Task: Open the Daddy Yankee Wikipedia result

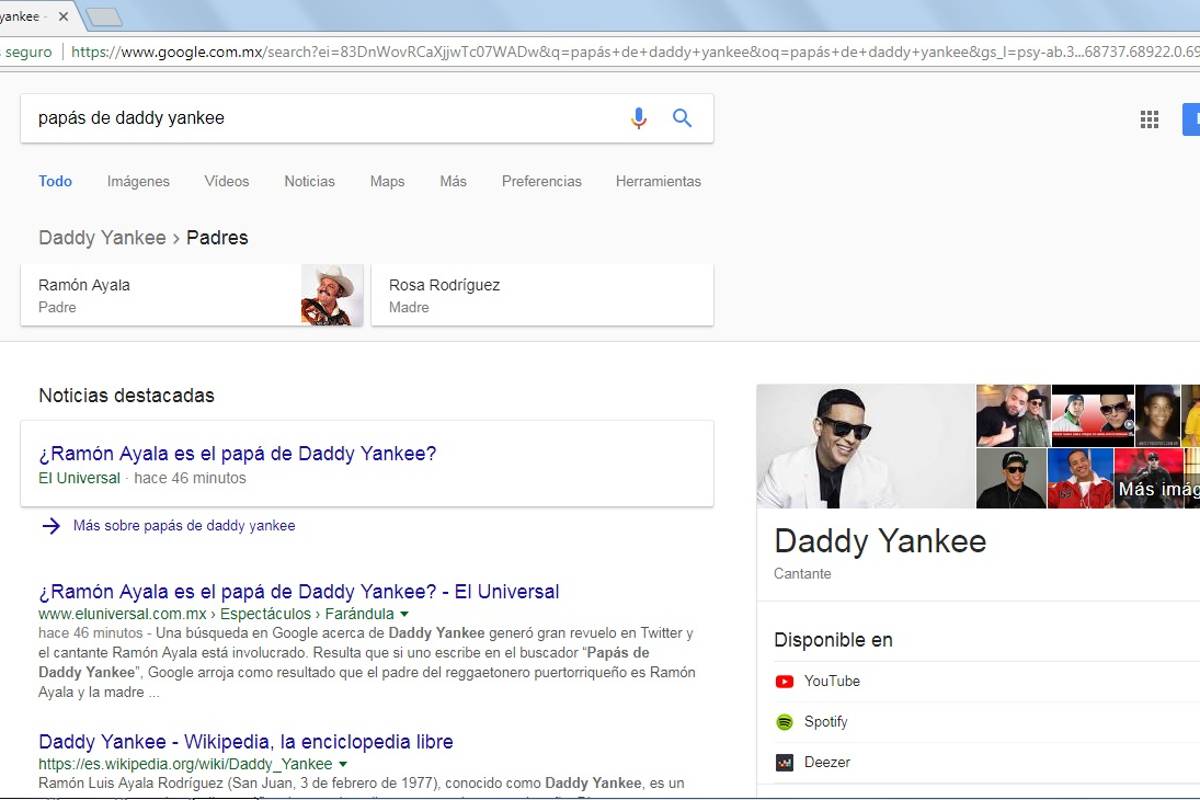Action: [245, 741]
